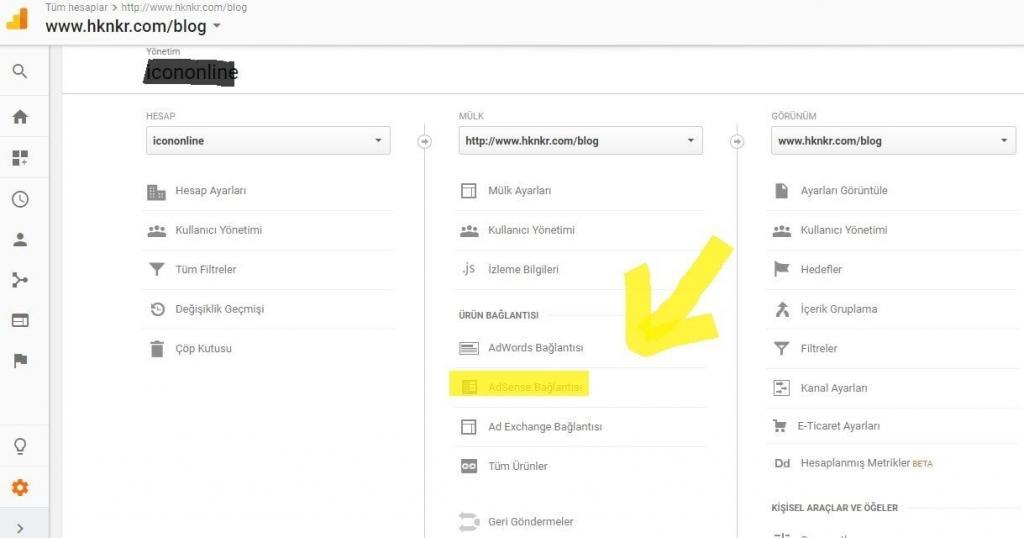This screenshot has width=1024, height=538.
Task: Open Customization dashboard icon in sidebar
Action: tap(20, 158)
